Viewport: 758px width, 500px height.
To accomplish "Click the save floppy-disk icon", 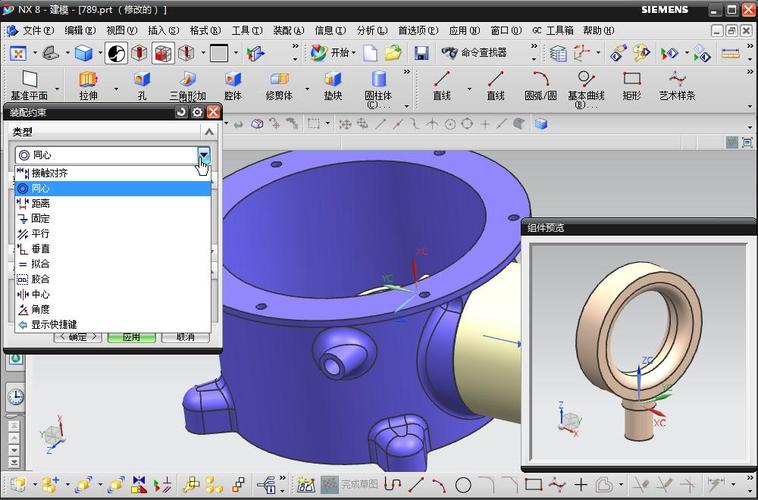I will pos(422,53).
